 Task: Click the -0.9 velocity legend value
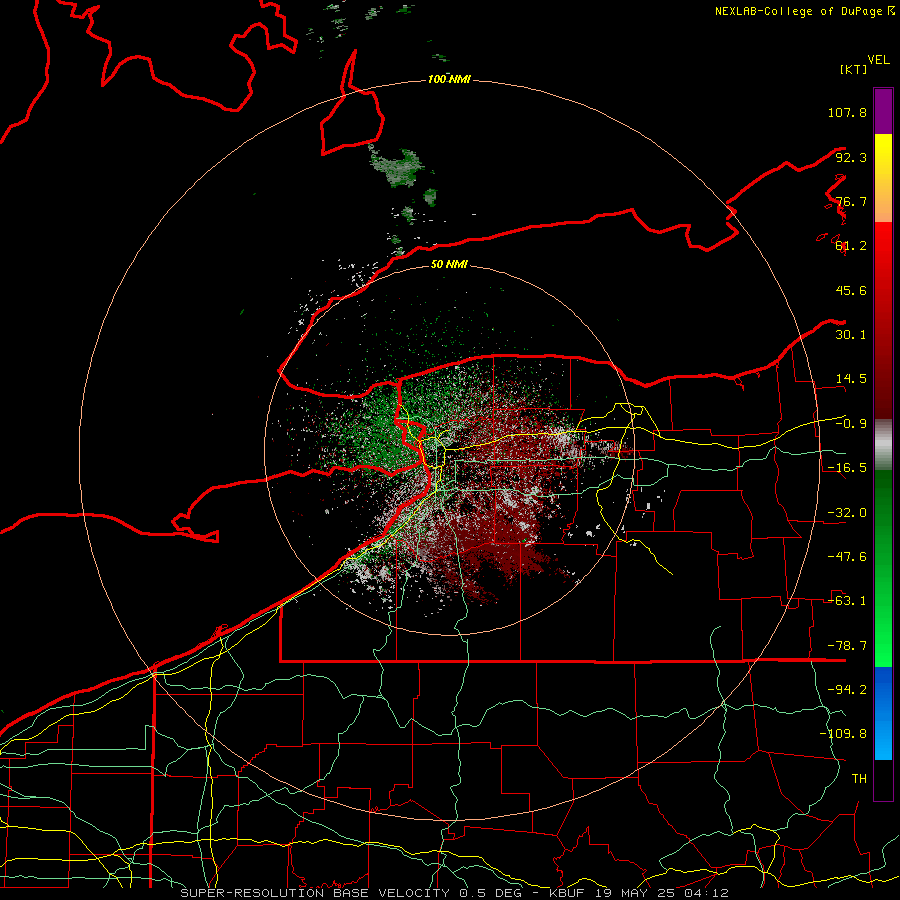click(x=851, y=424)
